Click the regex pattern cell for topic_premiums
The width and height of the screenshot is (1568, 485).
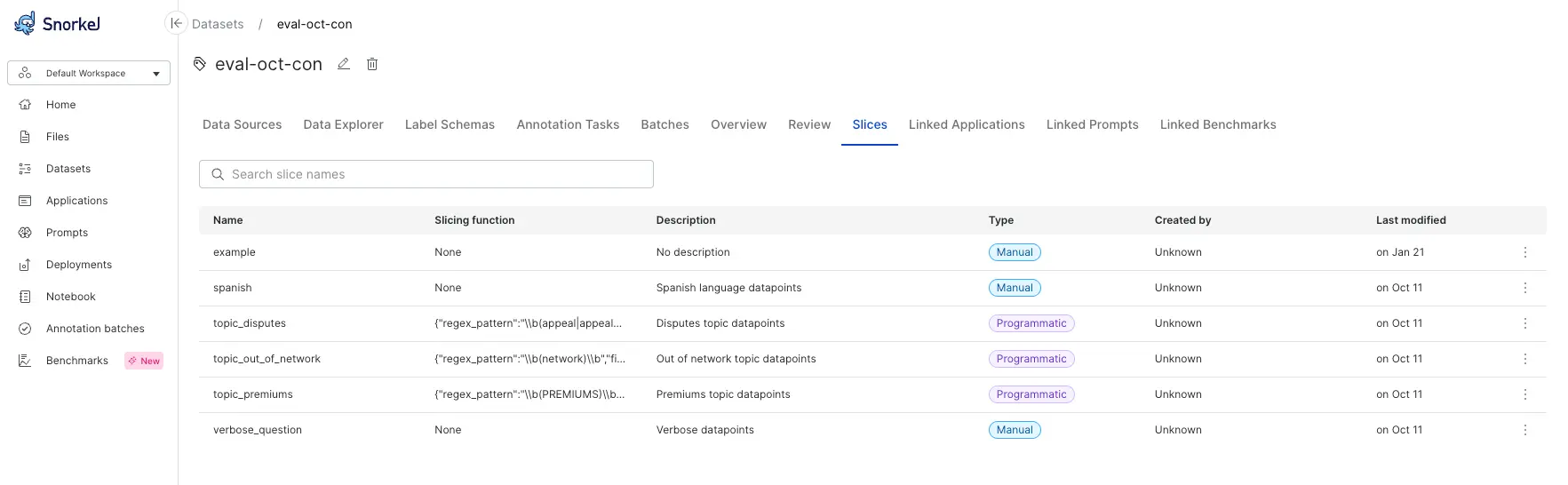pyautogui.click(x=529, y=394)
